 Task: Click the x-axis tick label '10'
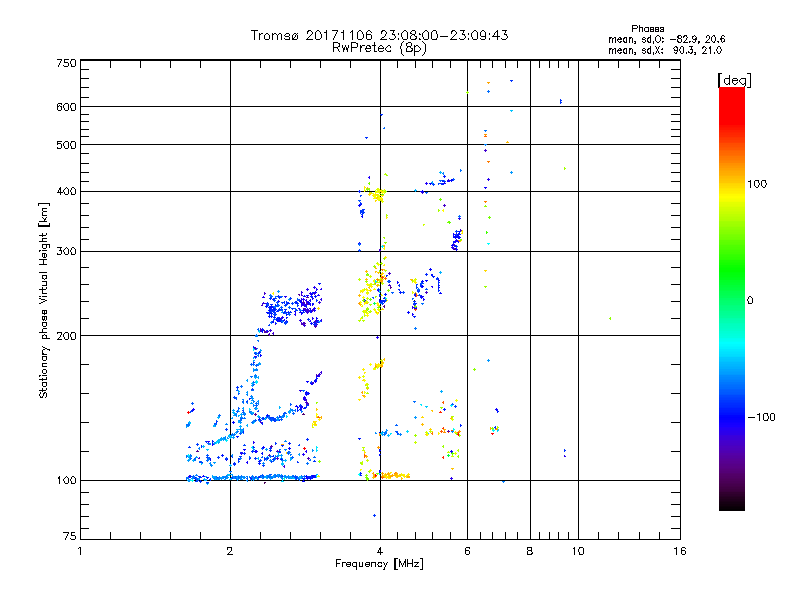pyautogui.click(x=578, y=551)
